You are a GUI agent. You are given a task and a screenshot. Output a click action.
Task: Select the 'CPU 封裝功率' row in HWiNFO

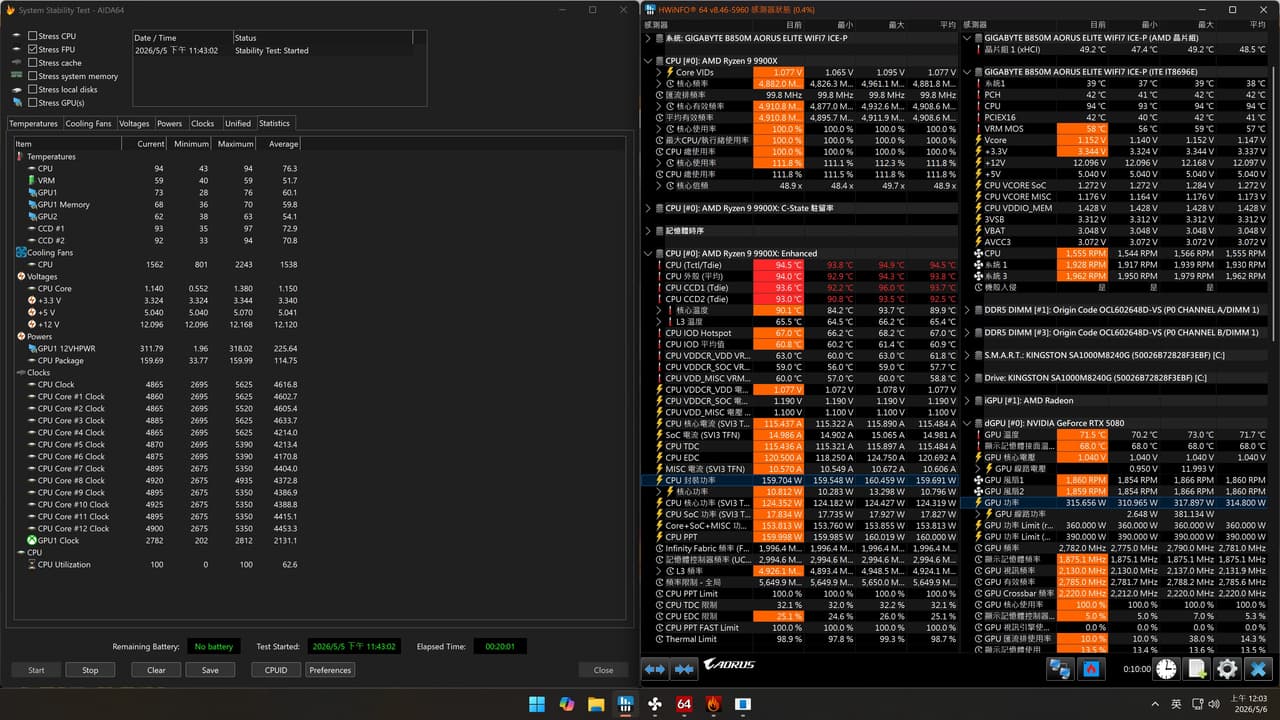click(799, 480)
